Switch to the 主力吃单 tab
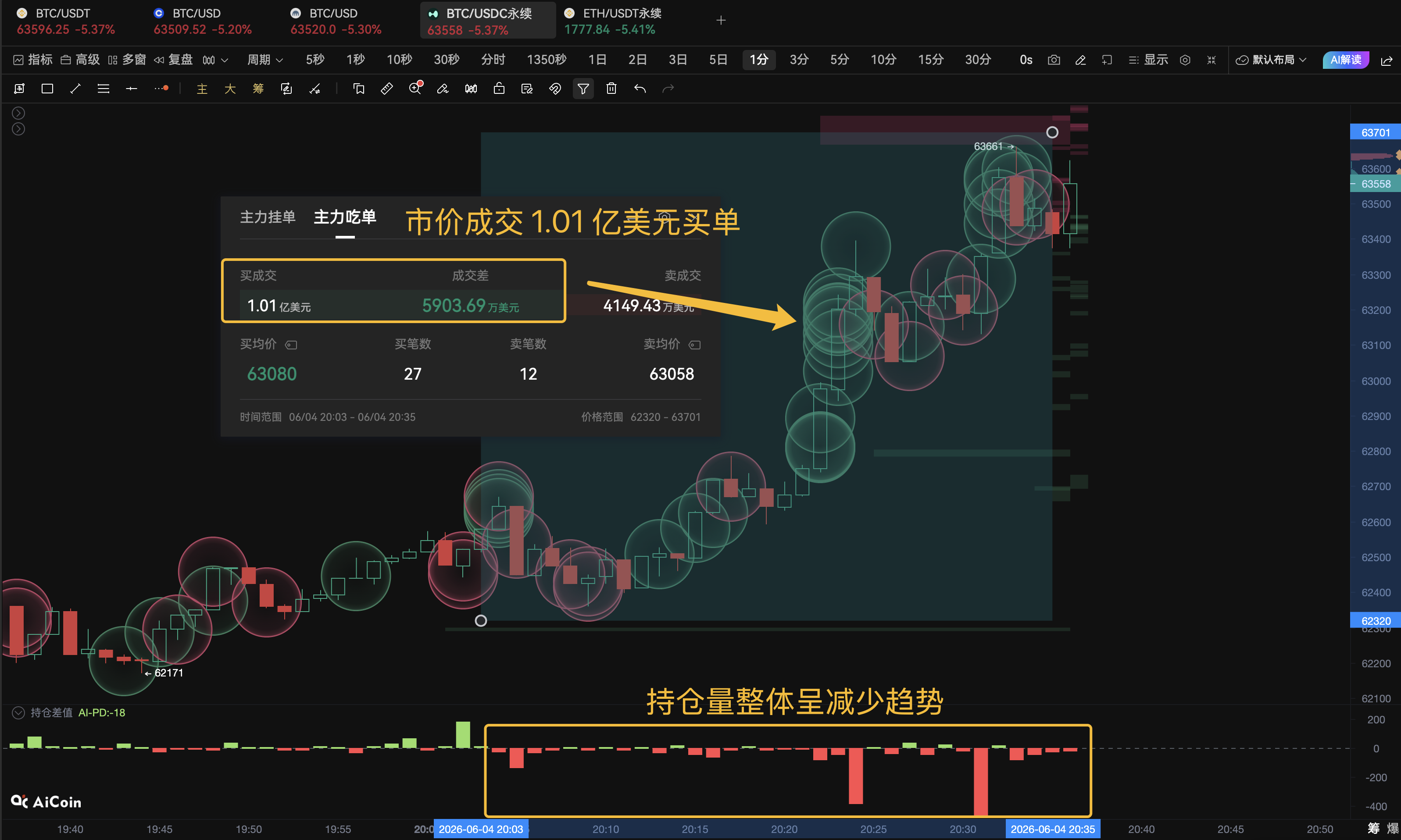The height and width of the screenshot is (840, 1401). 345,217
